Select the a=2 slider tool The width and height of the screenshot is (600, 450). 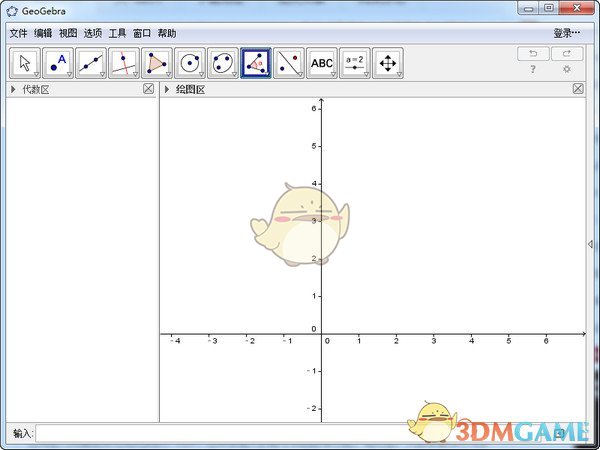coord(355,63)
